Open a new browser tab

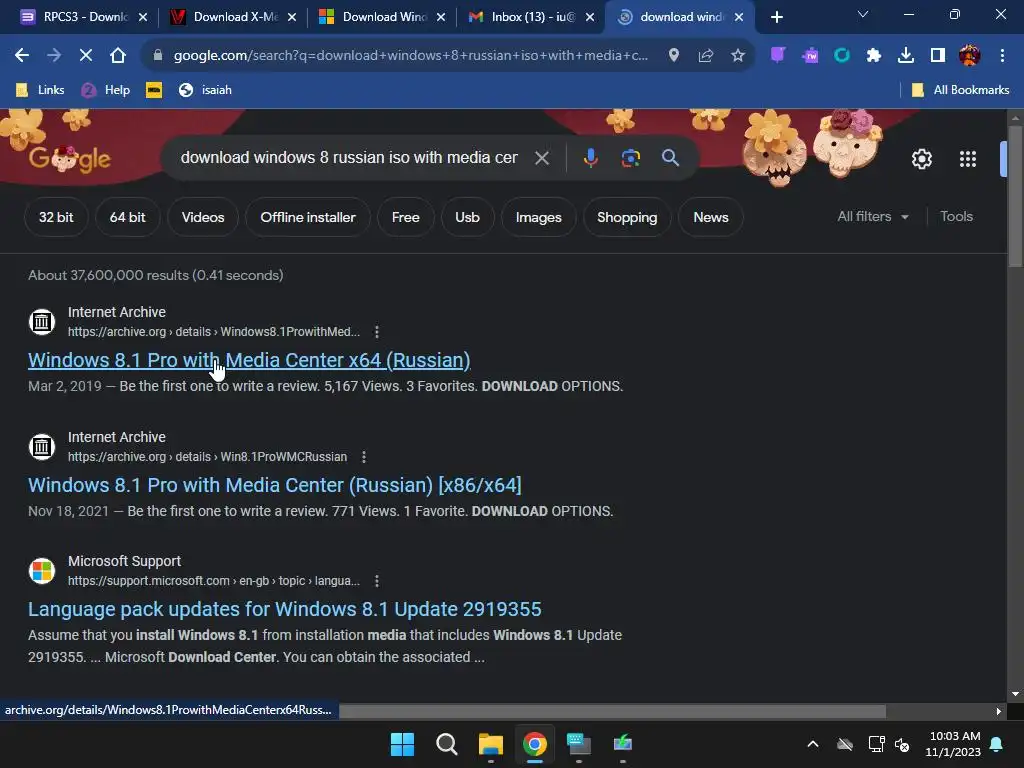[x=776, y=17]
